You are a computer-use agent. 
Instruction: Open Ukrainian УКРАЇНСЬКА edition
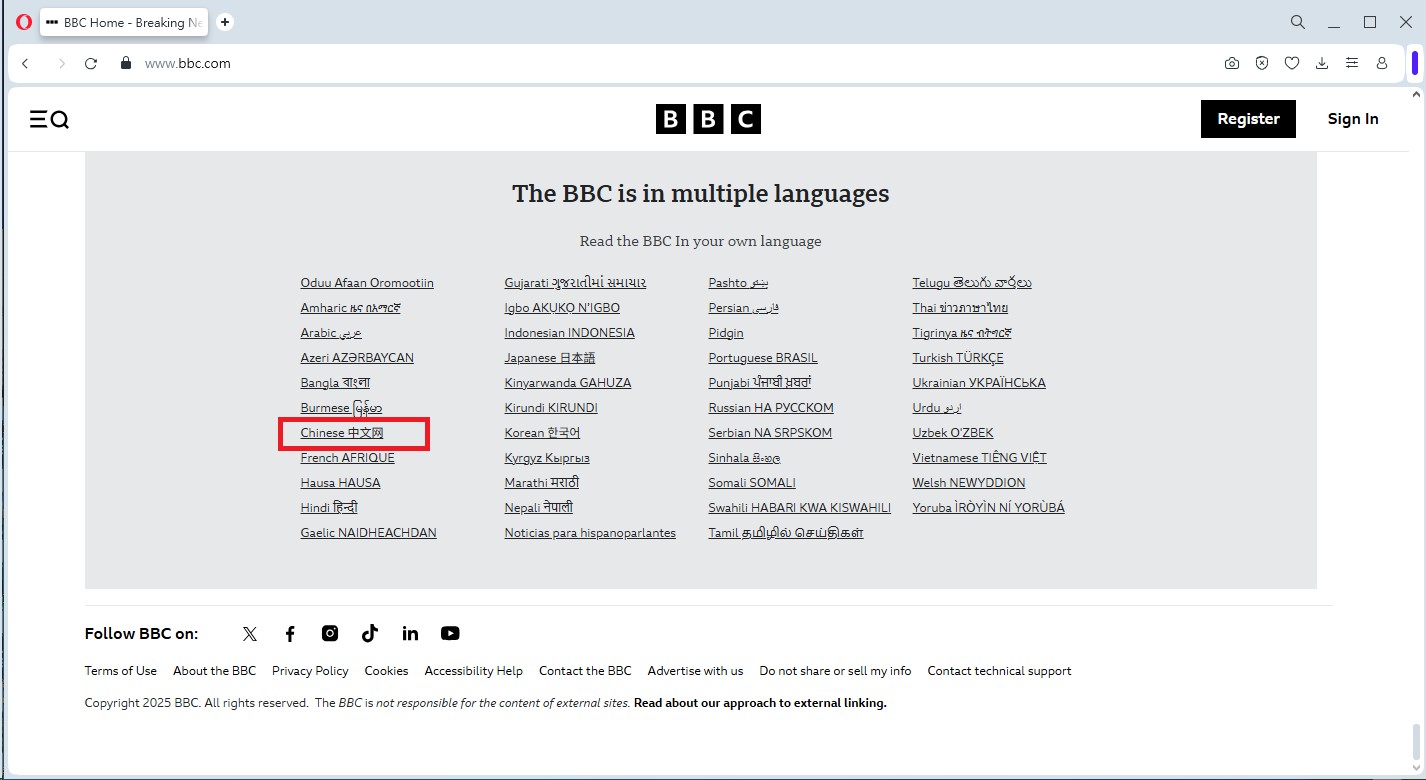(x=979, y=383)
